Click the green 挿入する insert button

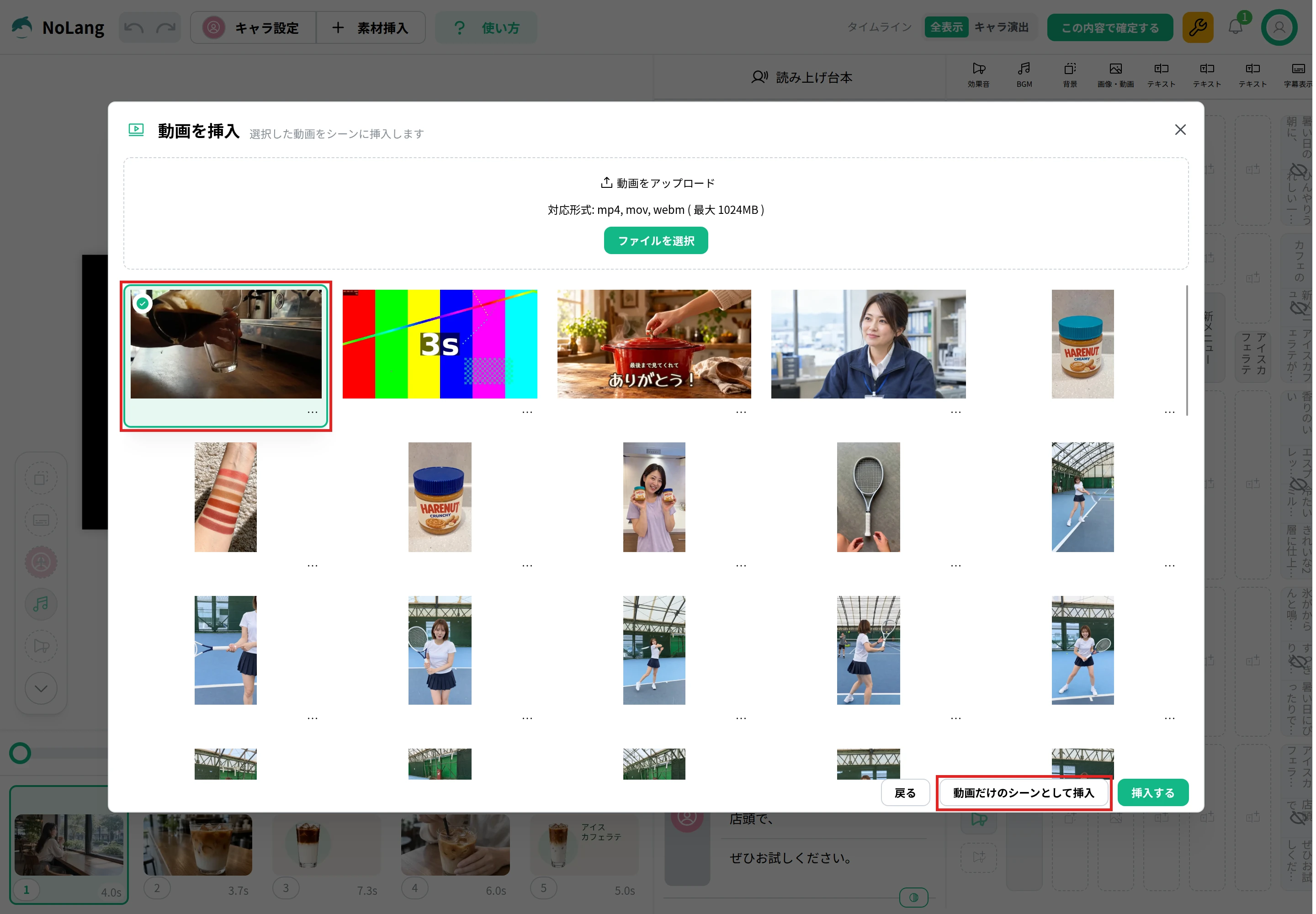pyautogui.click(x=1153, y=792)
